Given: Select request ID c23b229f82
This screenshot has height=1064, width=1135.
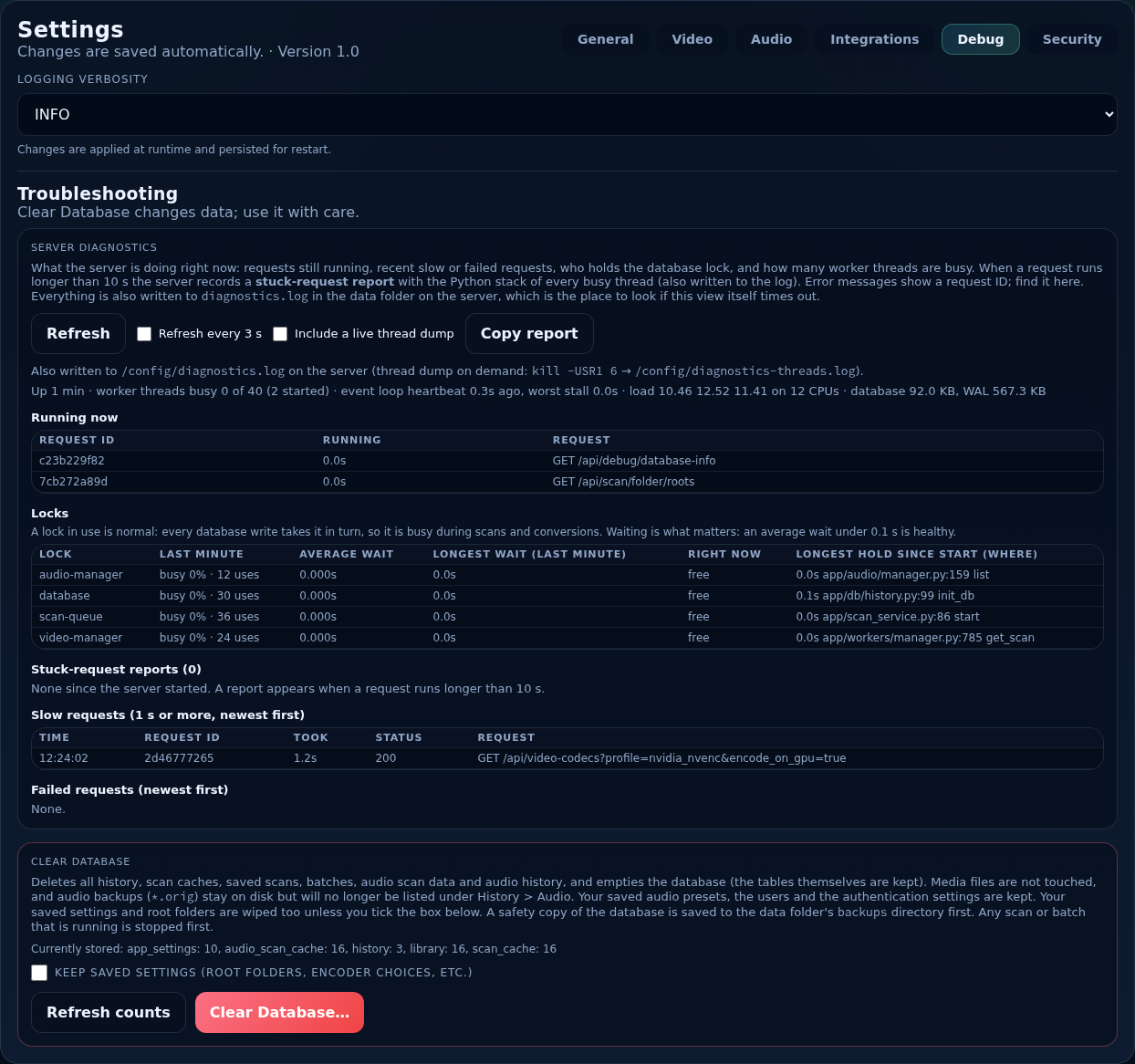Looking at the screenshot, I should pyautogui.click(x=72, y=461).
